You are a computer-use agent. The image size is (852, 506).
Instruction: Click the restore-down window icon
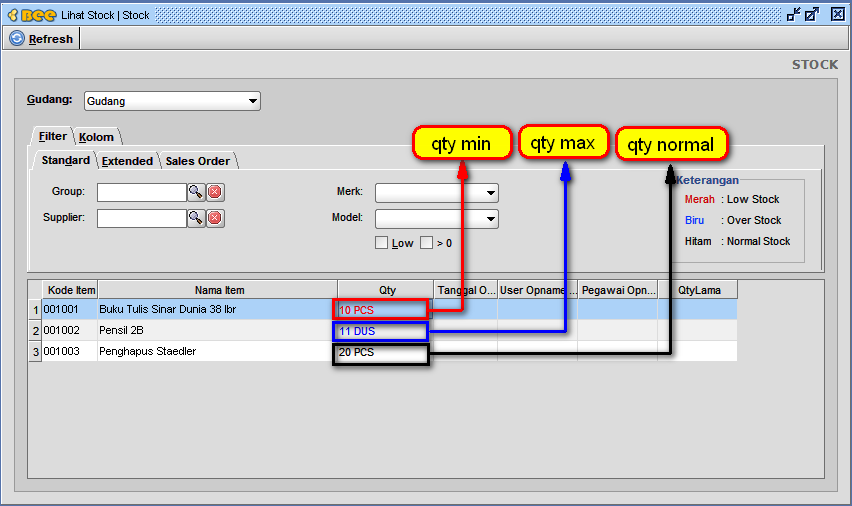click(x=793, y=15)
